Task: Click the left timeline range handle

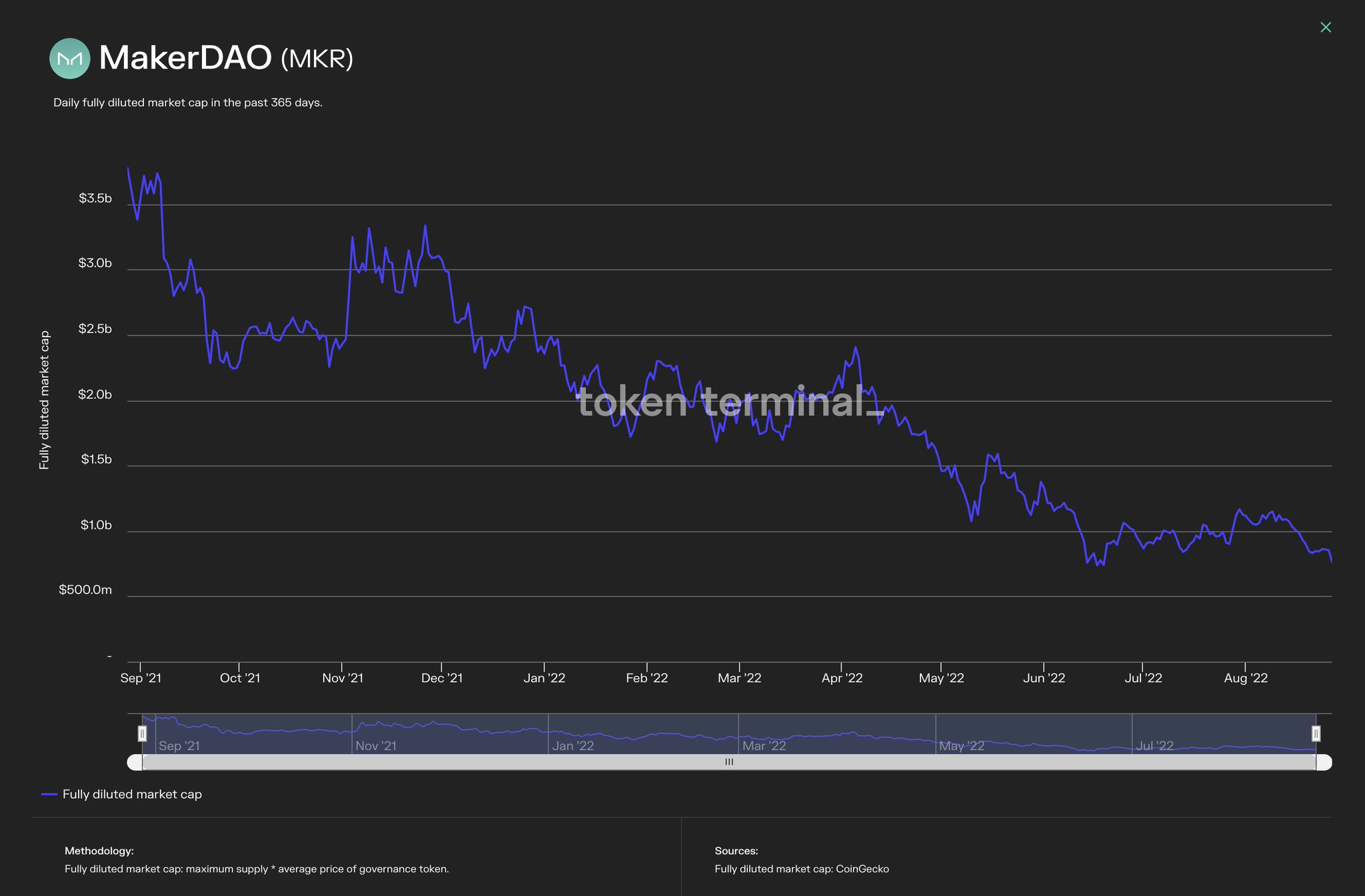Action: [x=143, y=733]
